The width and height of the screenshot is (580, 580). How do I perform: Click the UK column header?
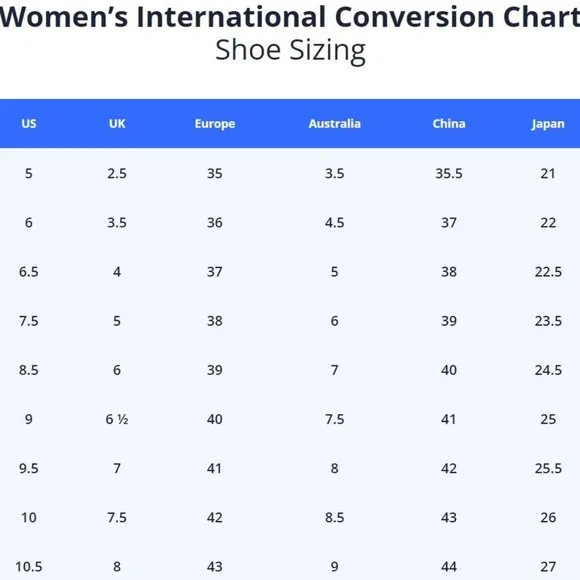[x=117, y=124]
